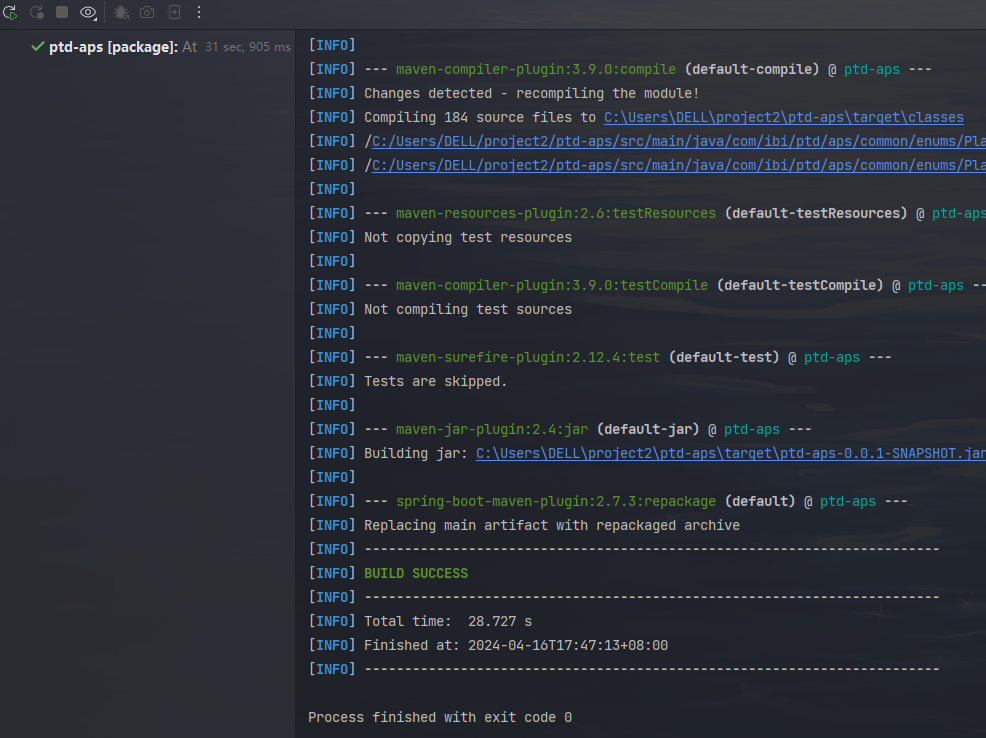Click the '(default-compile)' execution id text
Screen dimensions: 986x738
click(x=752, y=69)
